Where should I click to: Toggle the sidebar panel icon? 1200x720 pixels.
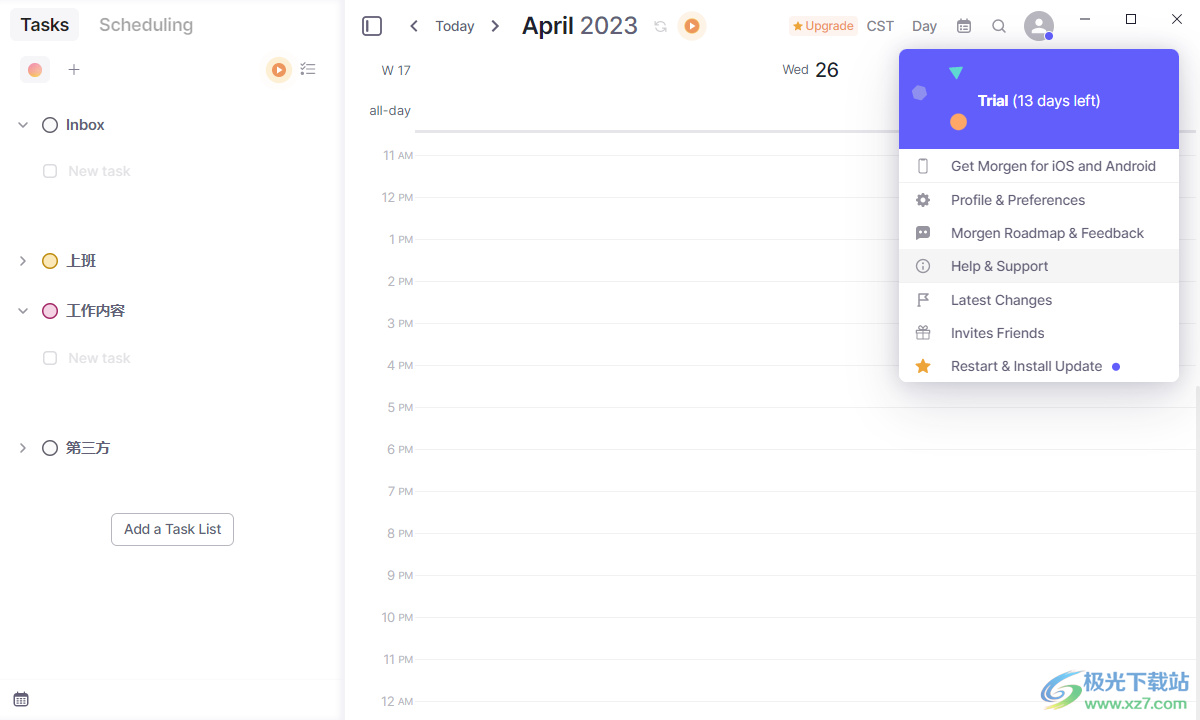tap(372, 26)
